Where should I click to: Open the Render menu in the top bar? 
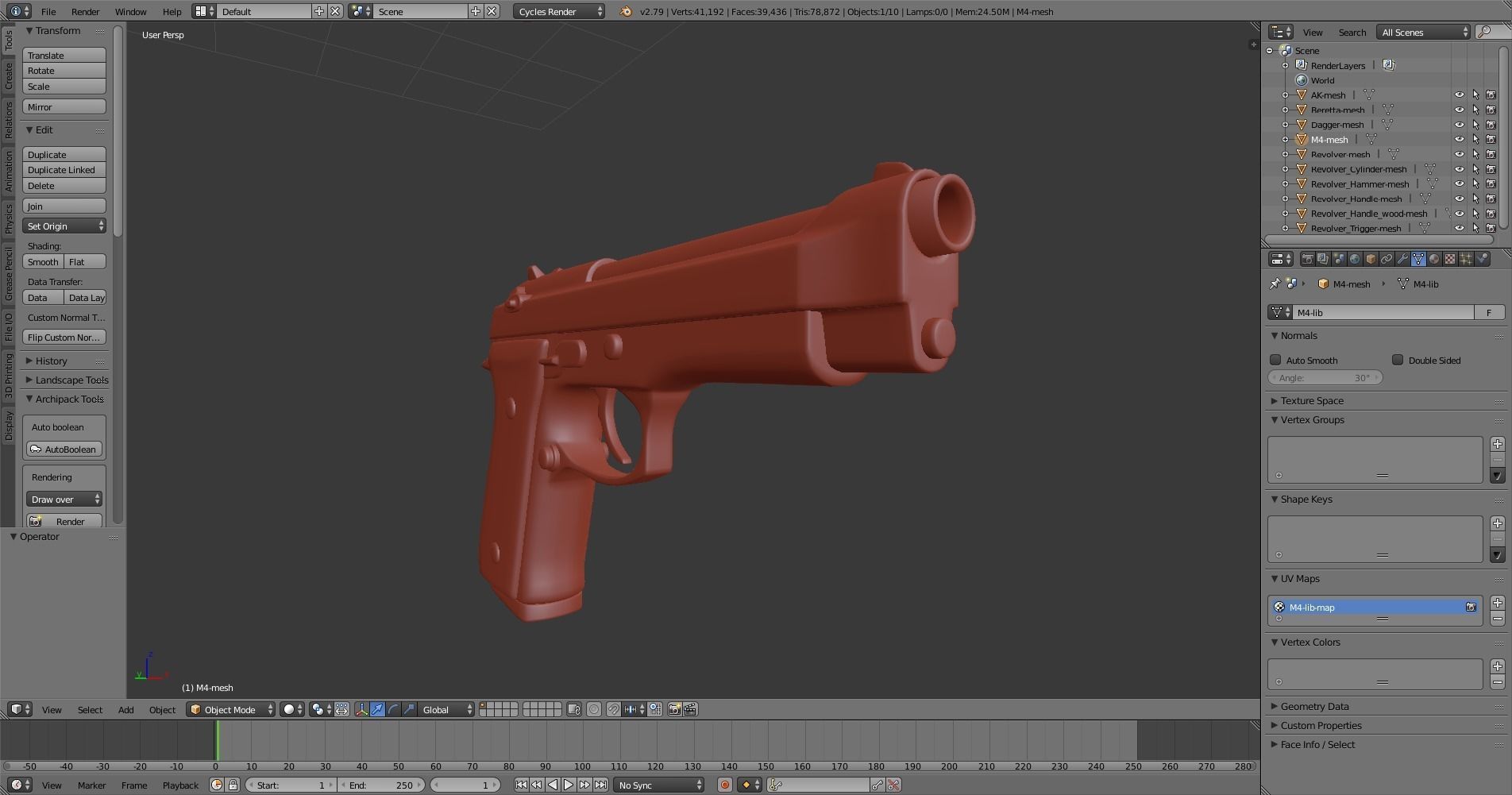pyautogui.click(x=85, y=11)
